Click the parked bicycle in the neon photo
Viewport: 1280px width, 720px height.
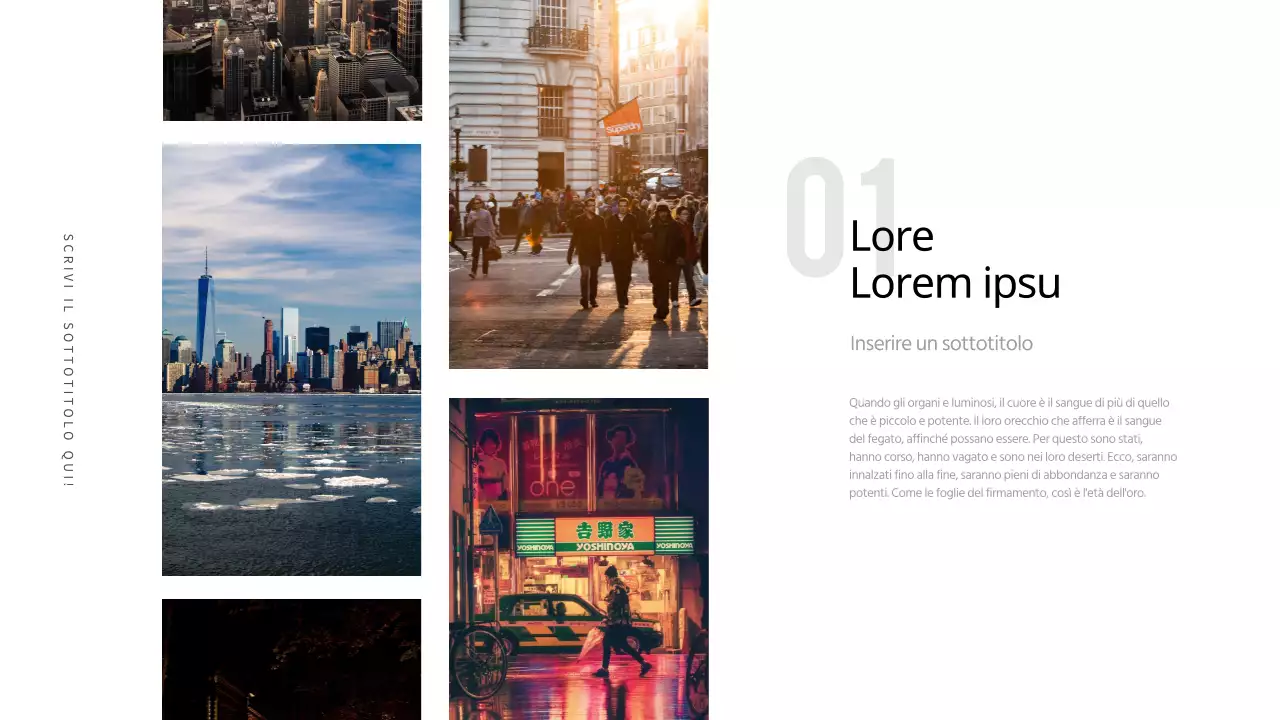pos(480,660)
